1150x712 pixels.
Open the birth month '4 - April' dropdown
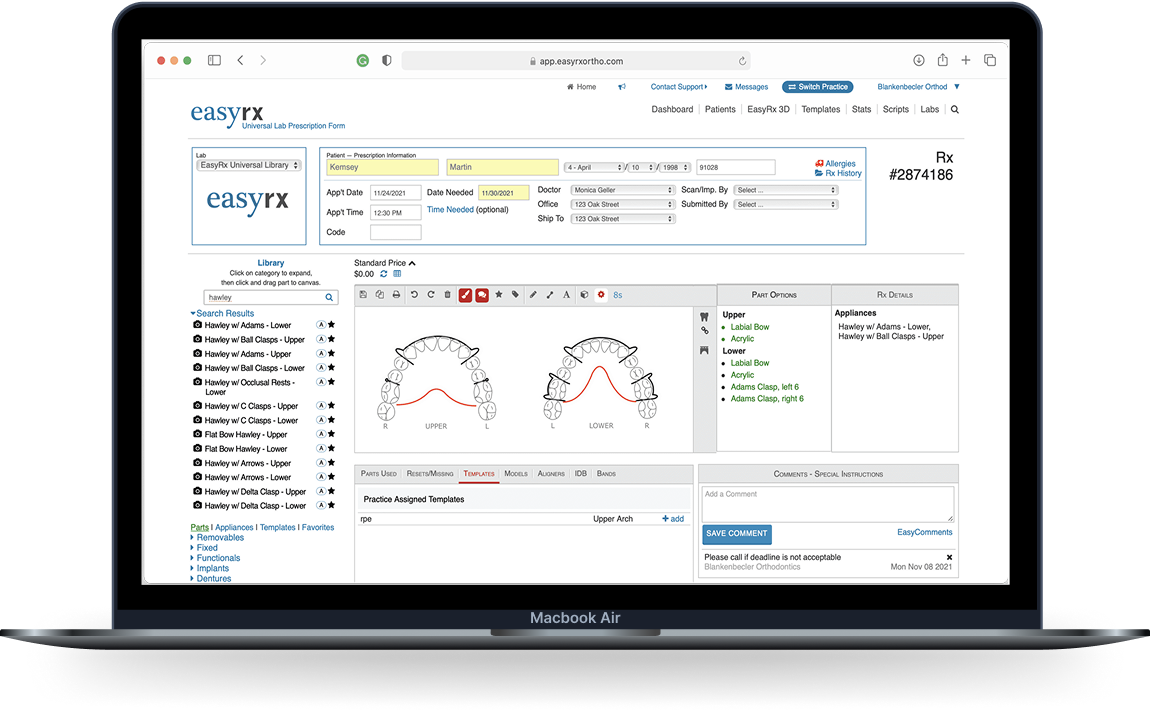(x=594, y=167)
